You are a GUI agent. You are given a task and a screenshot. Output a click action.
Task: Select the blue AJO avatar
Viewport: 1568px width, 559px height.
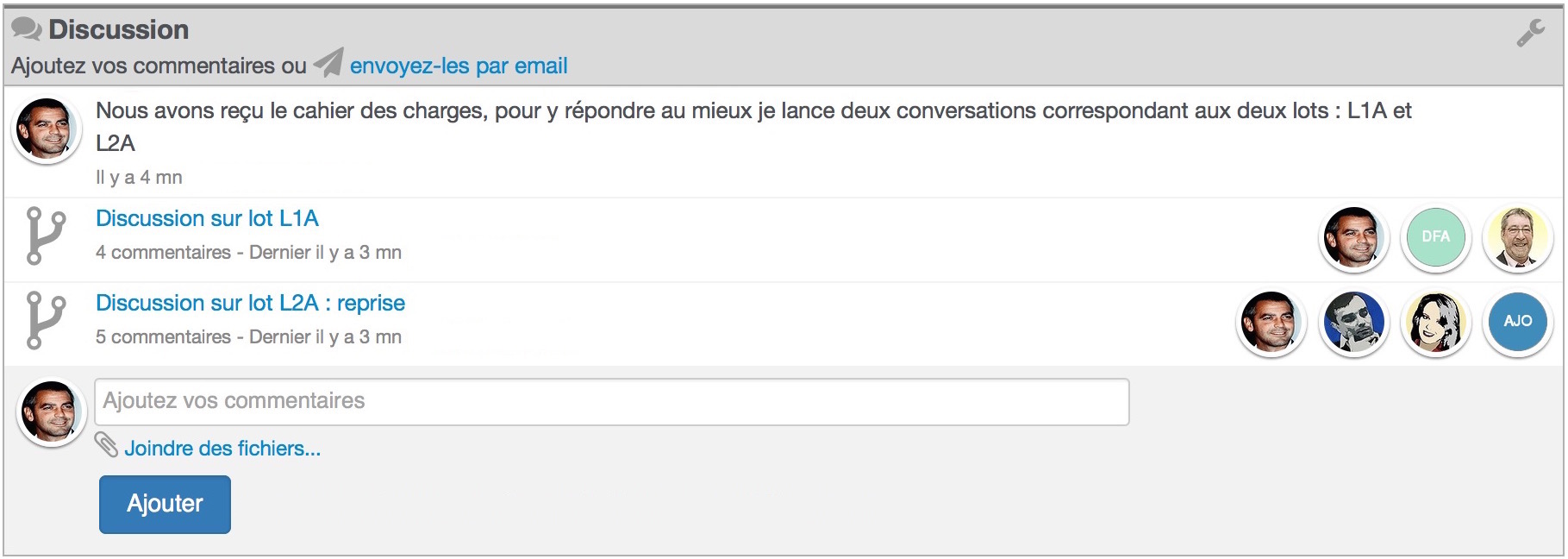pyautogui.click(x=1517, y=321)
